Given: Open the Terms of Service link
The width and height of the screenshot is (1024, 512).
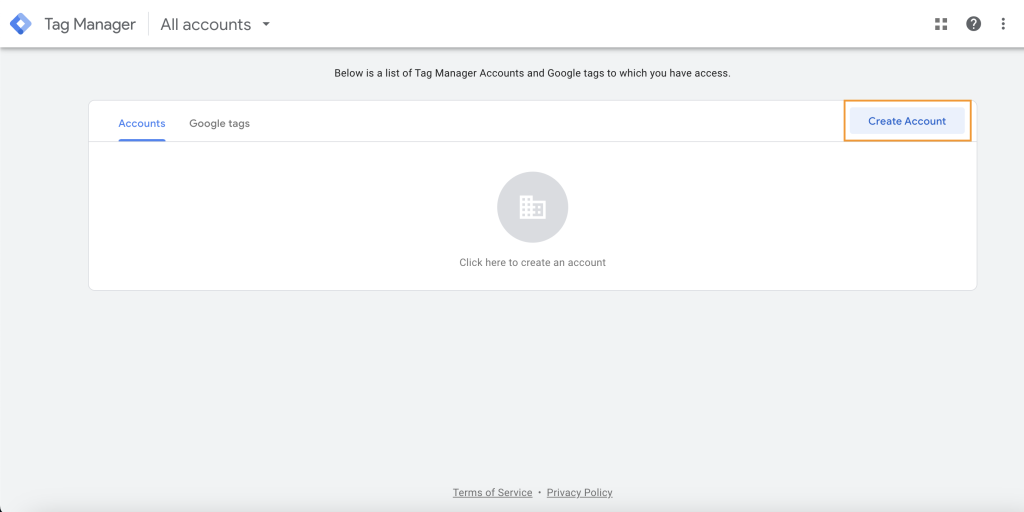Looking at the screenshot, I should (x=492, y=492).
